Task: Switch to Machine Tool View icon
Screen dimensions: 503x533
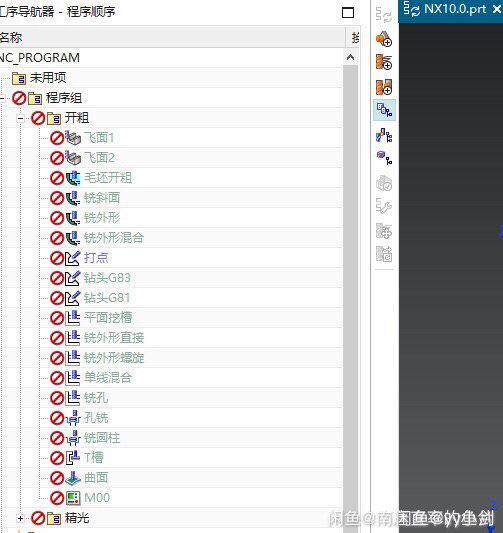Action: coord(384,135)
